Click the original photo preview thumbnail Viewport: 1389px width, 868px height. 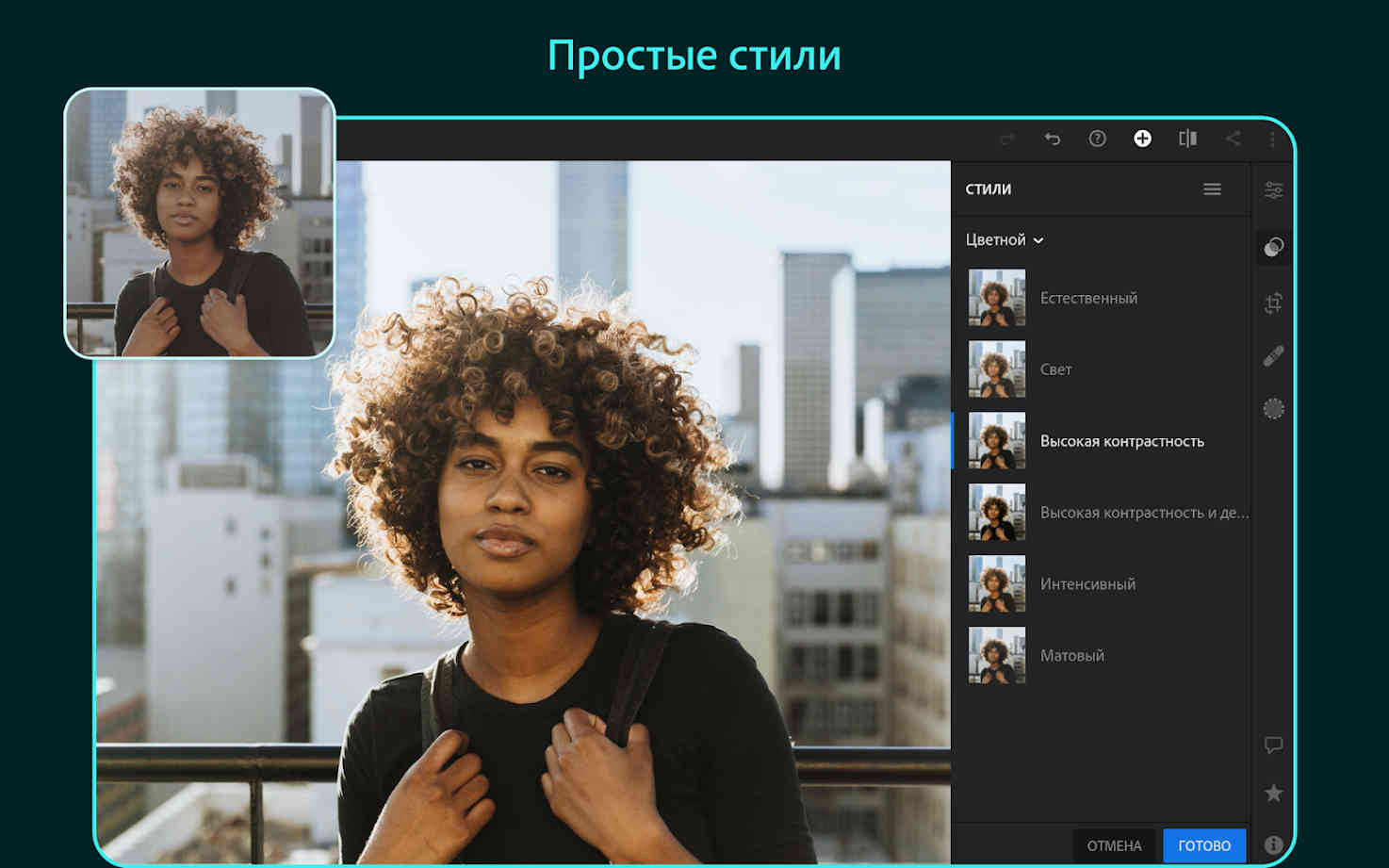point(200,223)
